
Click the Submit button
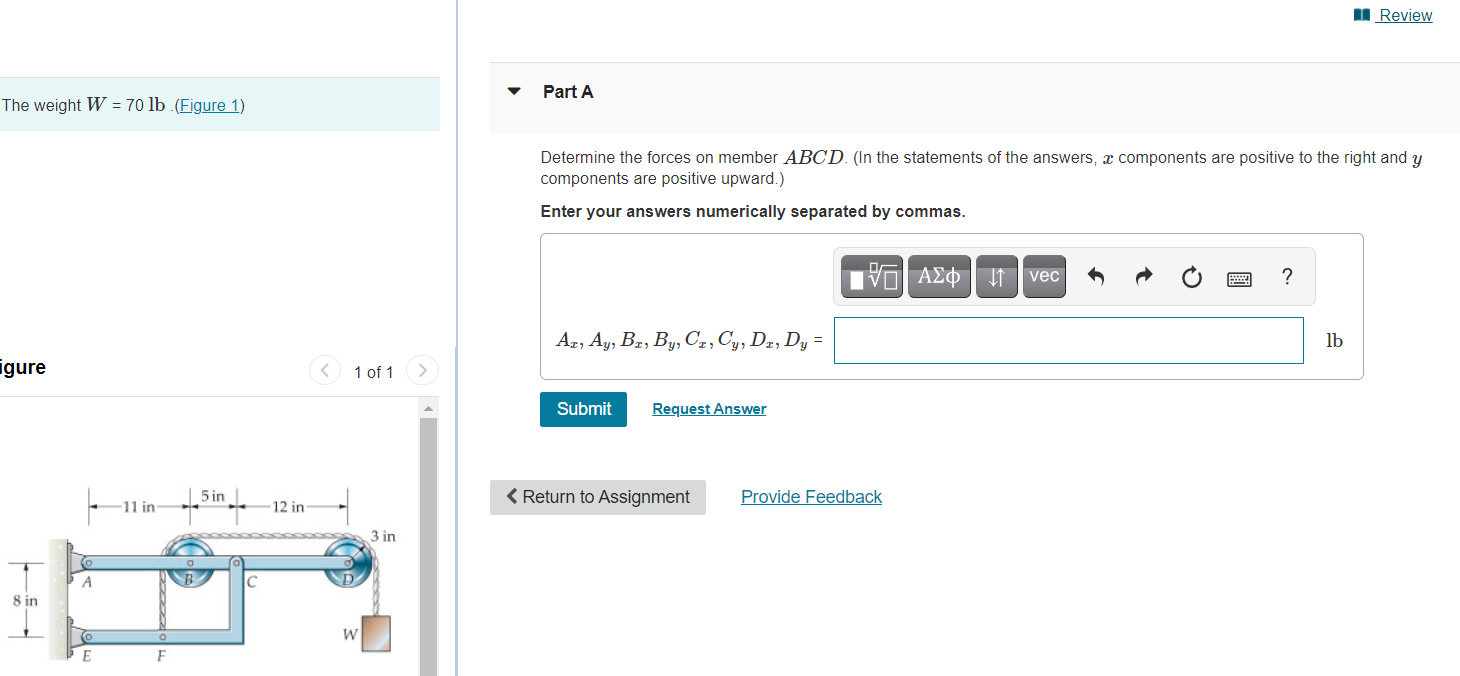pyautogui.click(x=583, y=409)
